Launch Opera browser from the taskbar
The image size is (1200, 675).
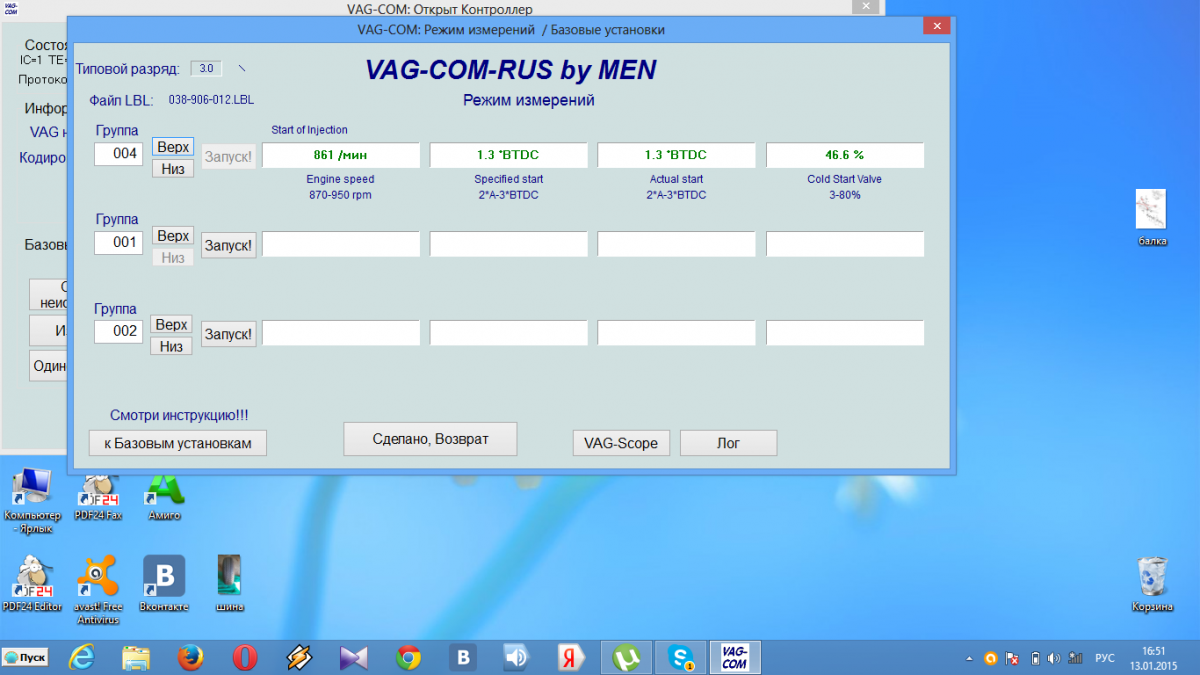pyautogui.click(x=245, y=657)
